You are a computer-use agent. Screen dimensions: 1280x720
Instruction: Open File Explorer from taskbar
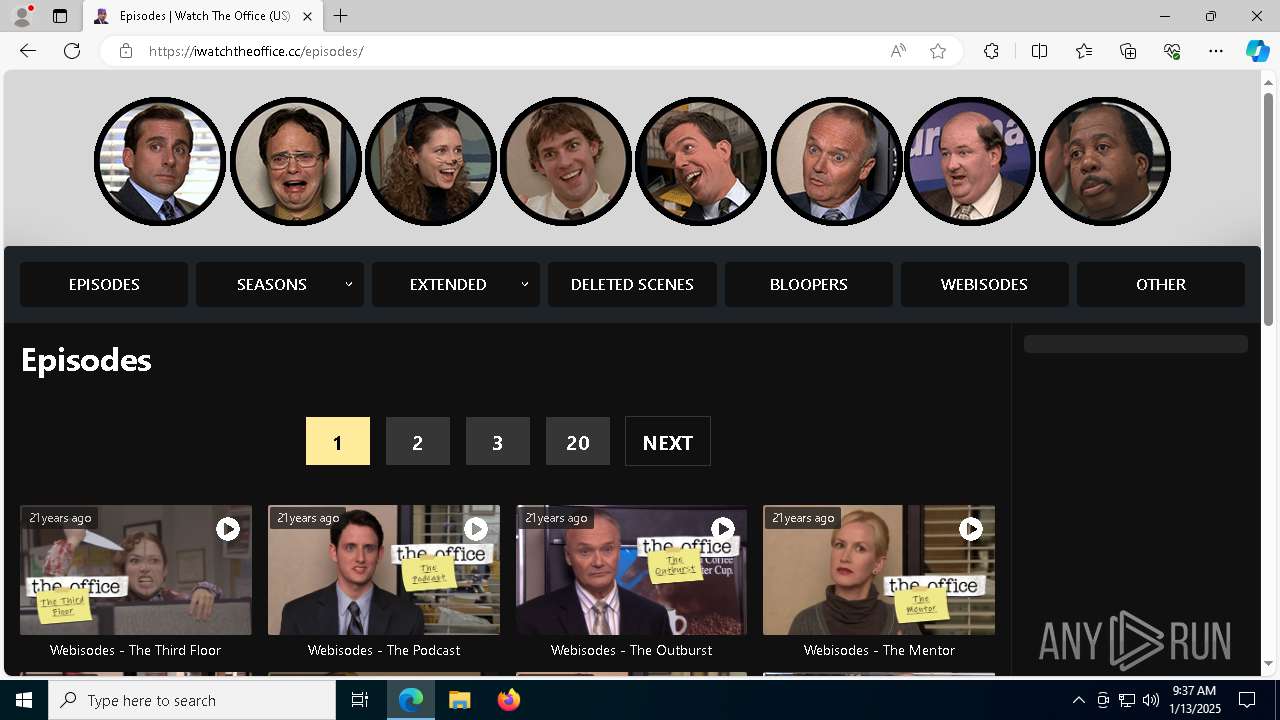click(x=460, y=700)
